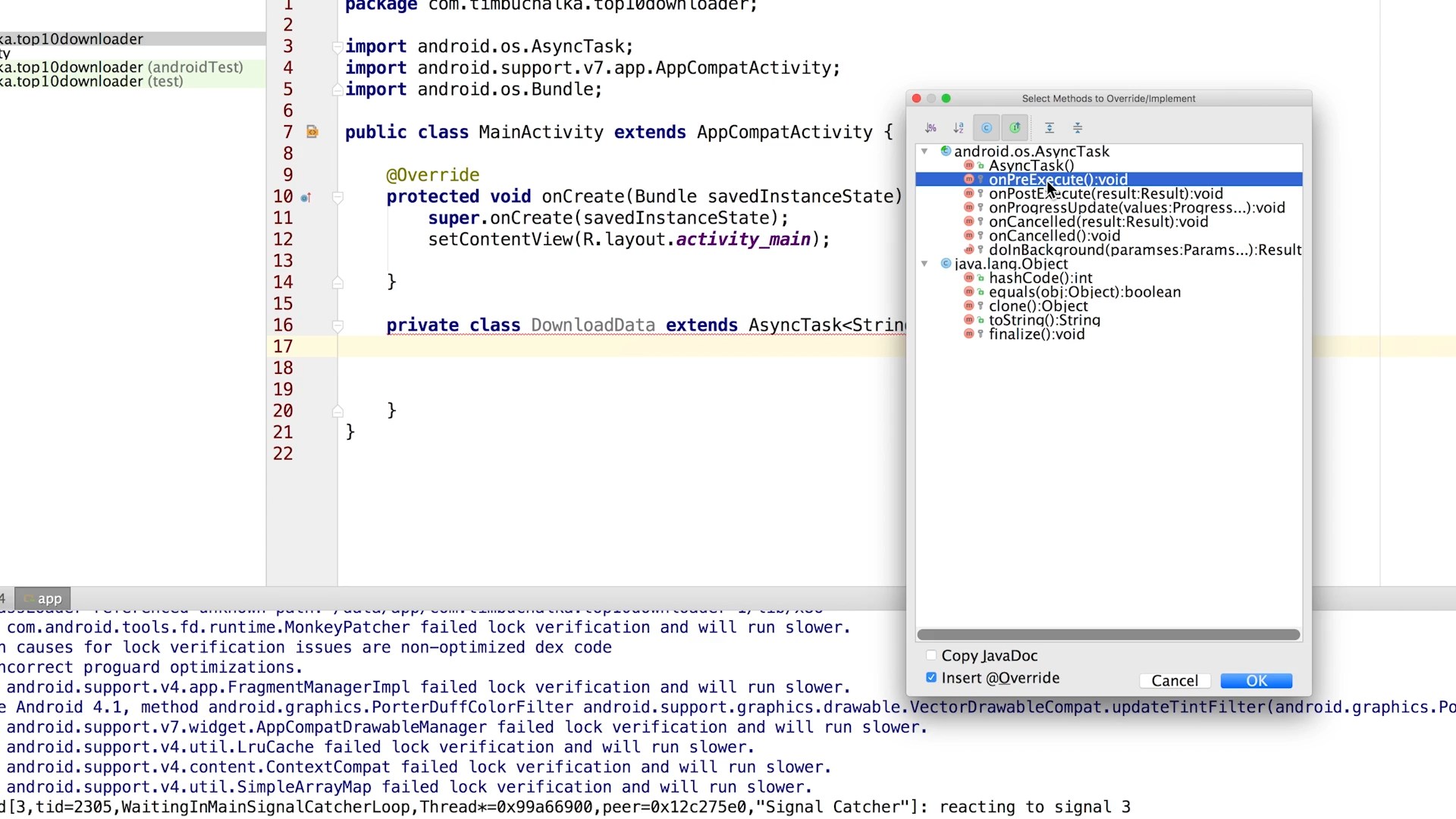Confirm with the OK button

coord(1257,681)
